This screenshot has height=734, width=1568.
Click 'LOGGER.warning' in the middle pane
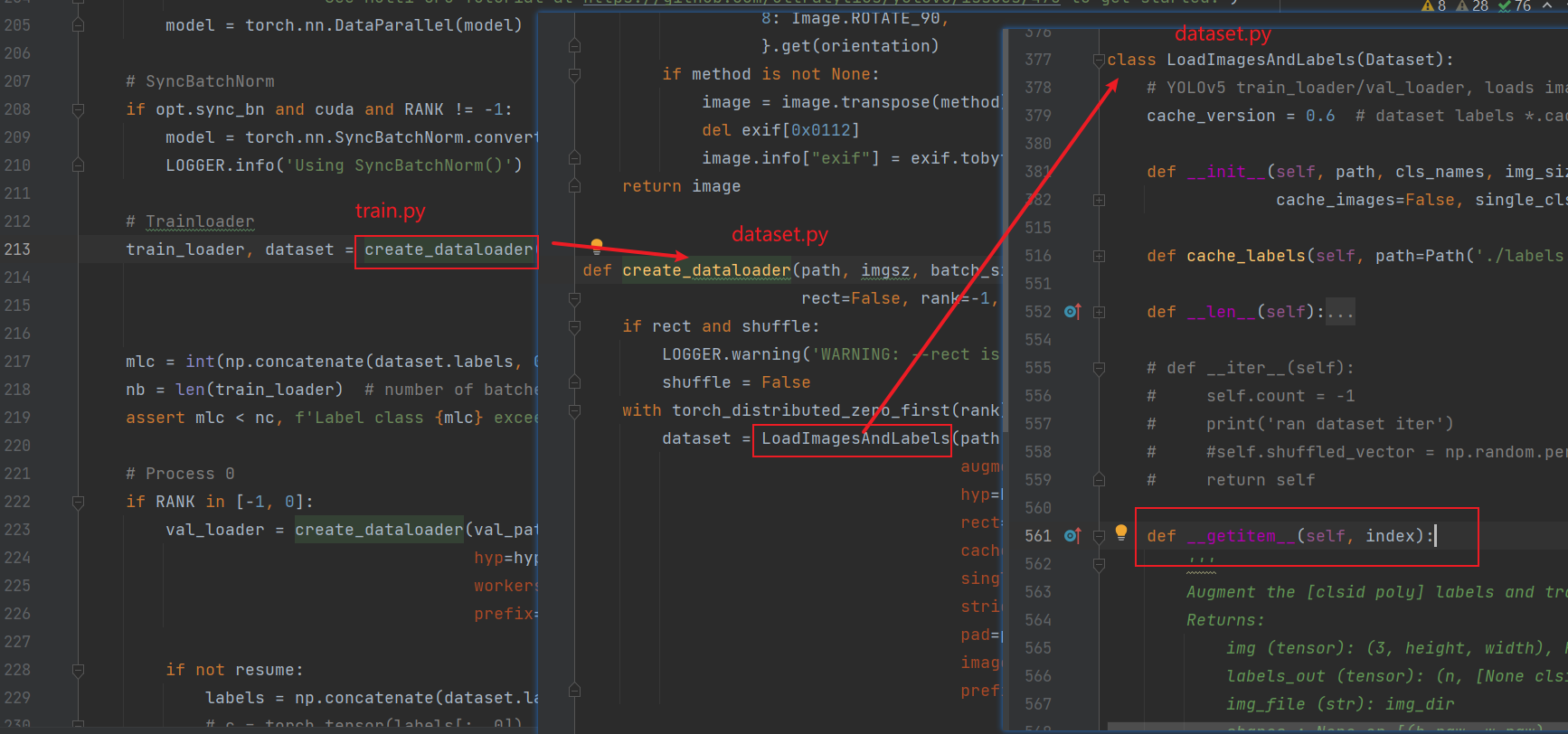732,354
